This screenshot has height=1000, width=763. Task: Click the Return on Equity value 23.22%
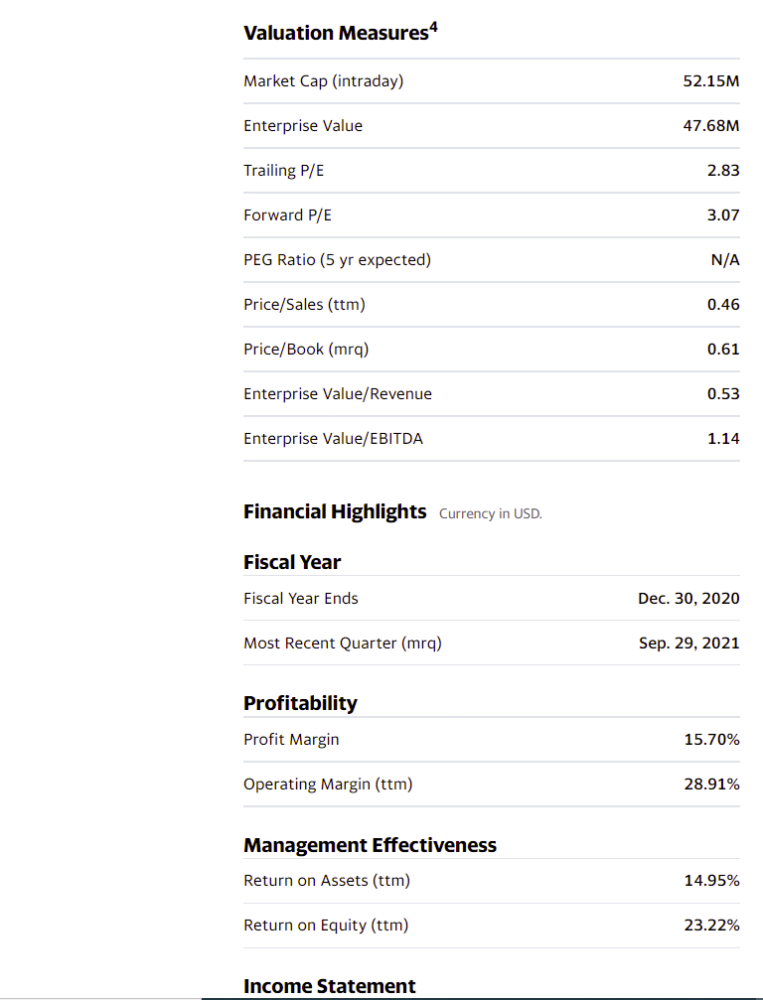711,925
